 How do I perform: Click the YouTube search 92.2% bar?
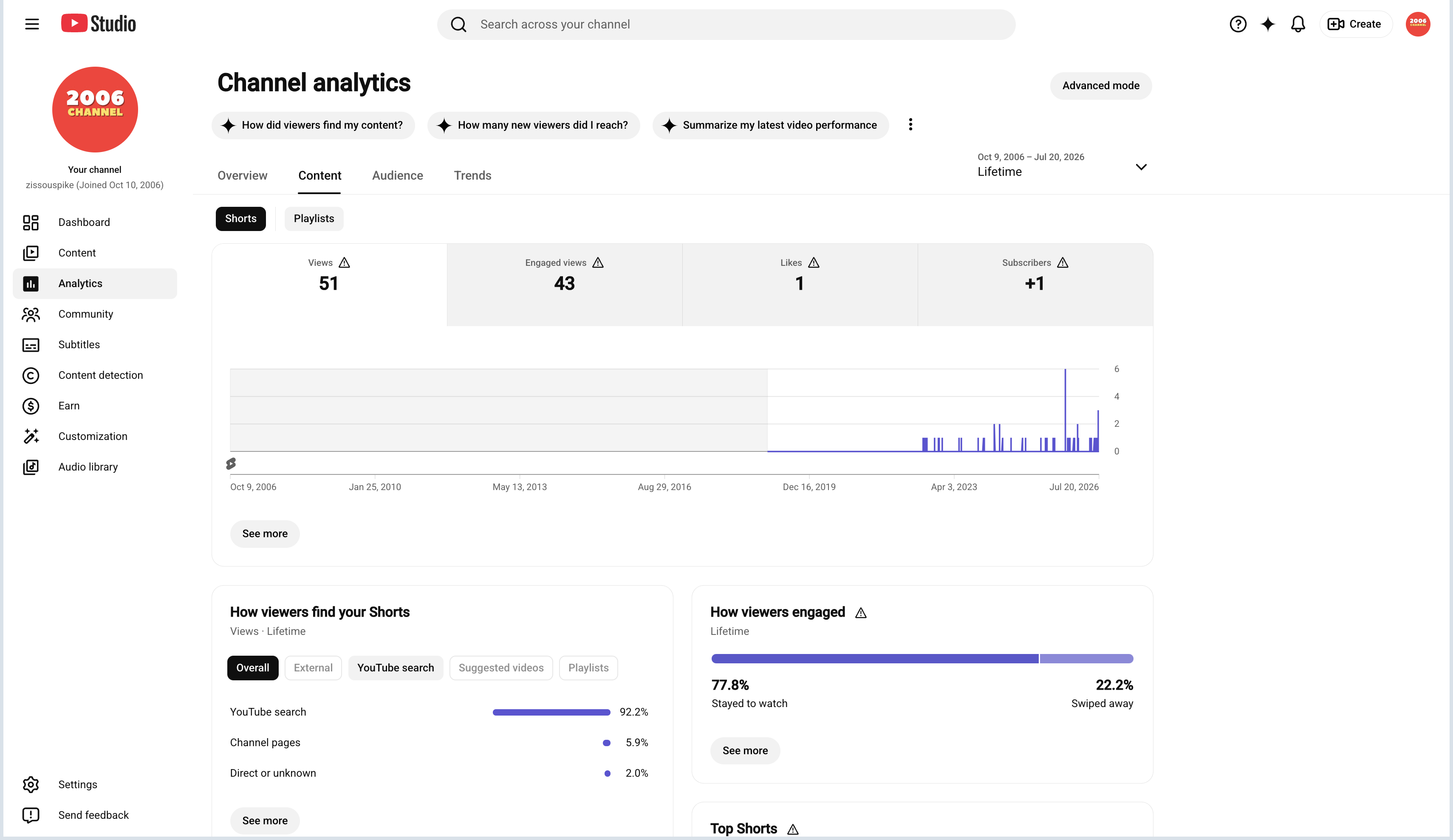coord(551,713)
